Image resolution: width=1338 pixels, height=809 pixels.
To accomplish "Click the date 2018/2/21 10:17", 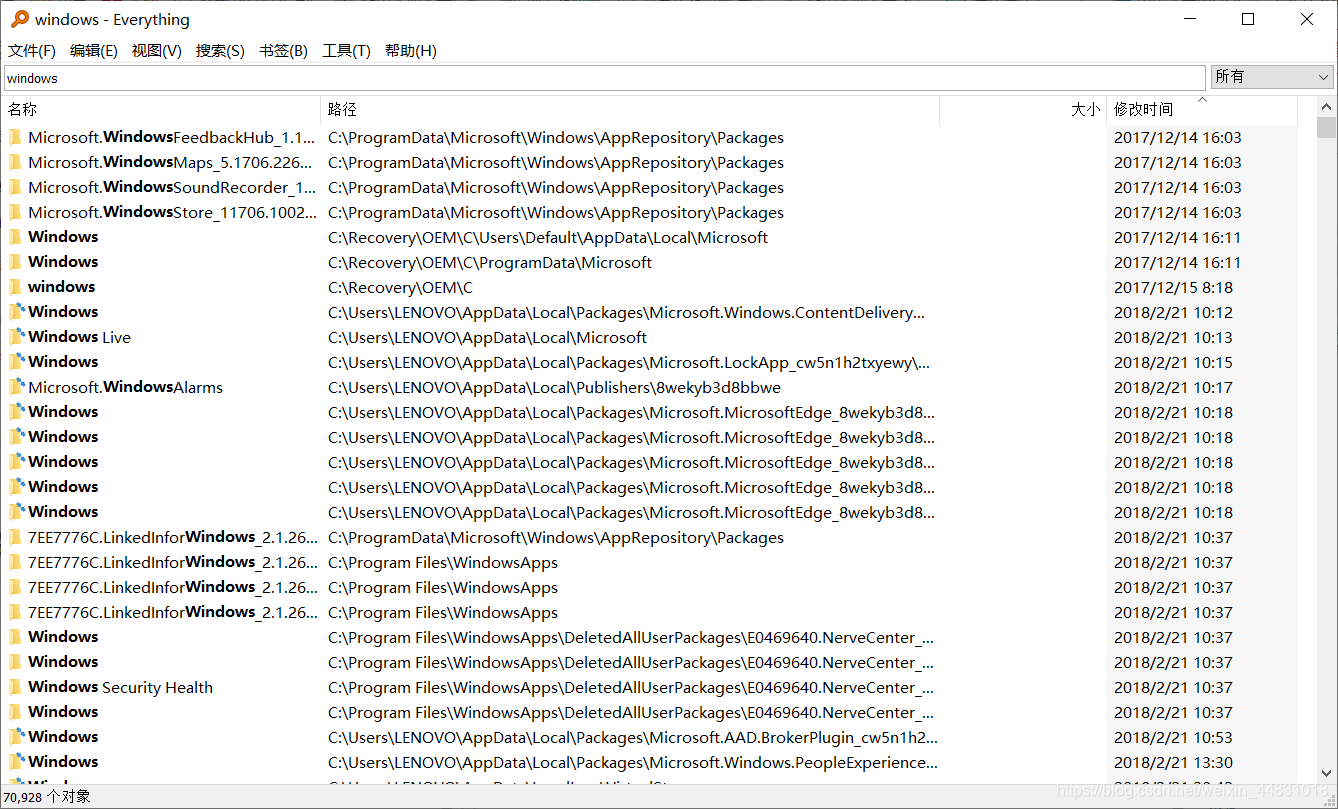I will [1174, 387].
